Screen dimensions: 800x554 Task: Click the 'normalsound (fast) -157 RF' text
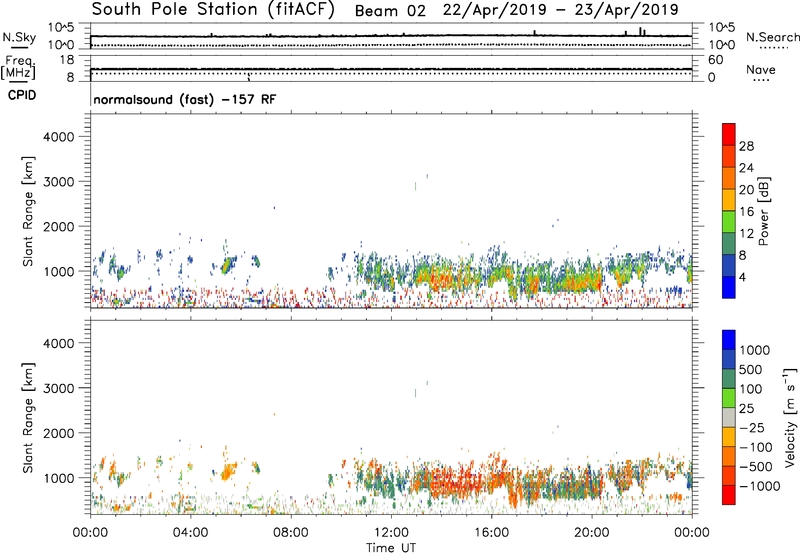(185, 99)
